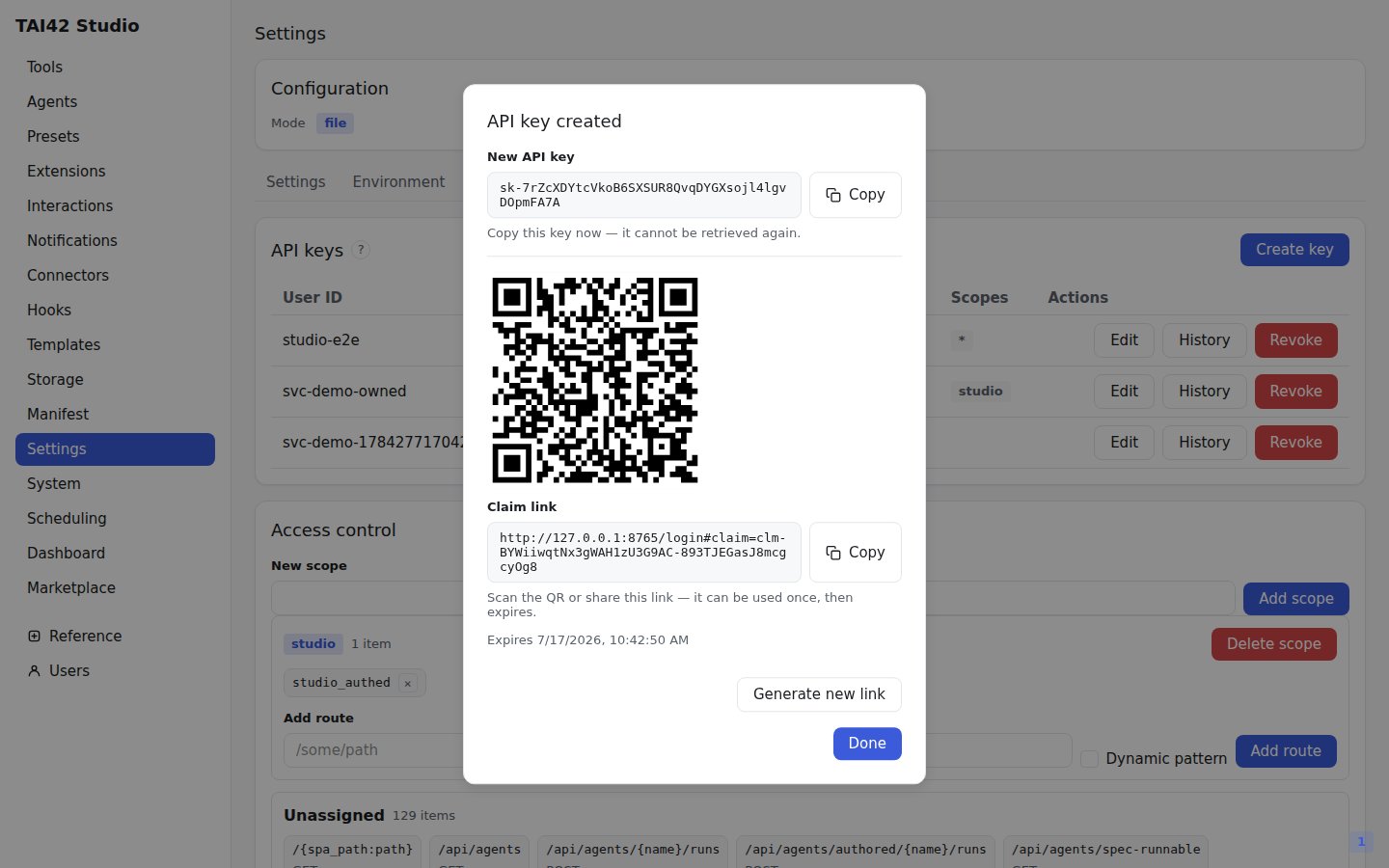This screenshot has width=1389, height=868.
Task: Click the studio scope tag in Access control
Action: tap(313, 644)
